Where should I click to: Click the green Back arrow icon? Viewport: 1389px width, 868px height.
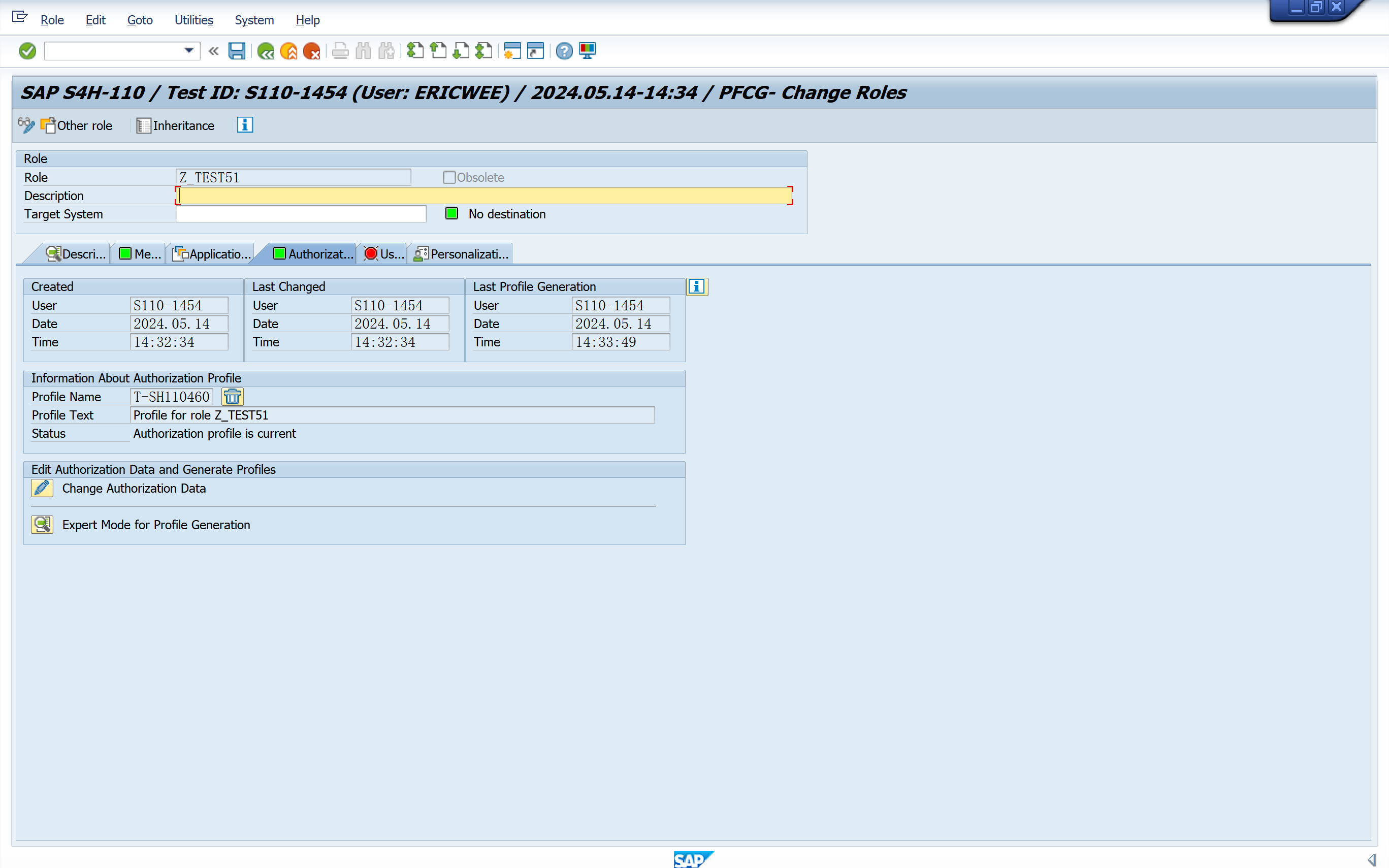265,51
